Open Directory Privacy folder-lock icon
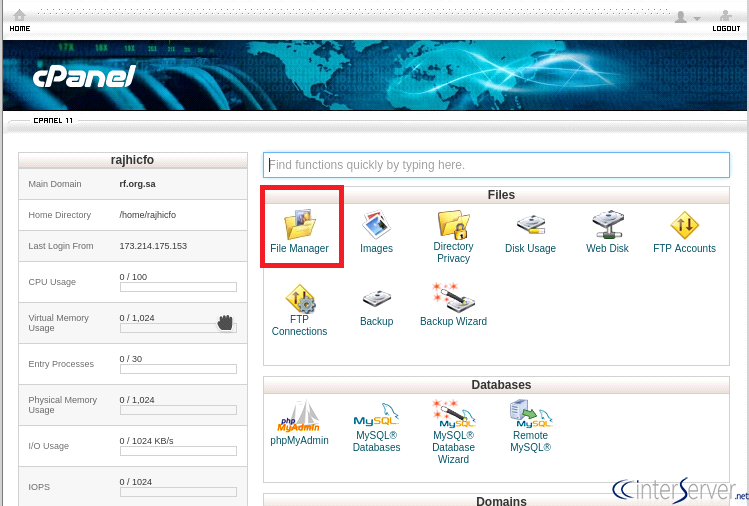The image size is (749, 506). (453, 224)
